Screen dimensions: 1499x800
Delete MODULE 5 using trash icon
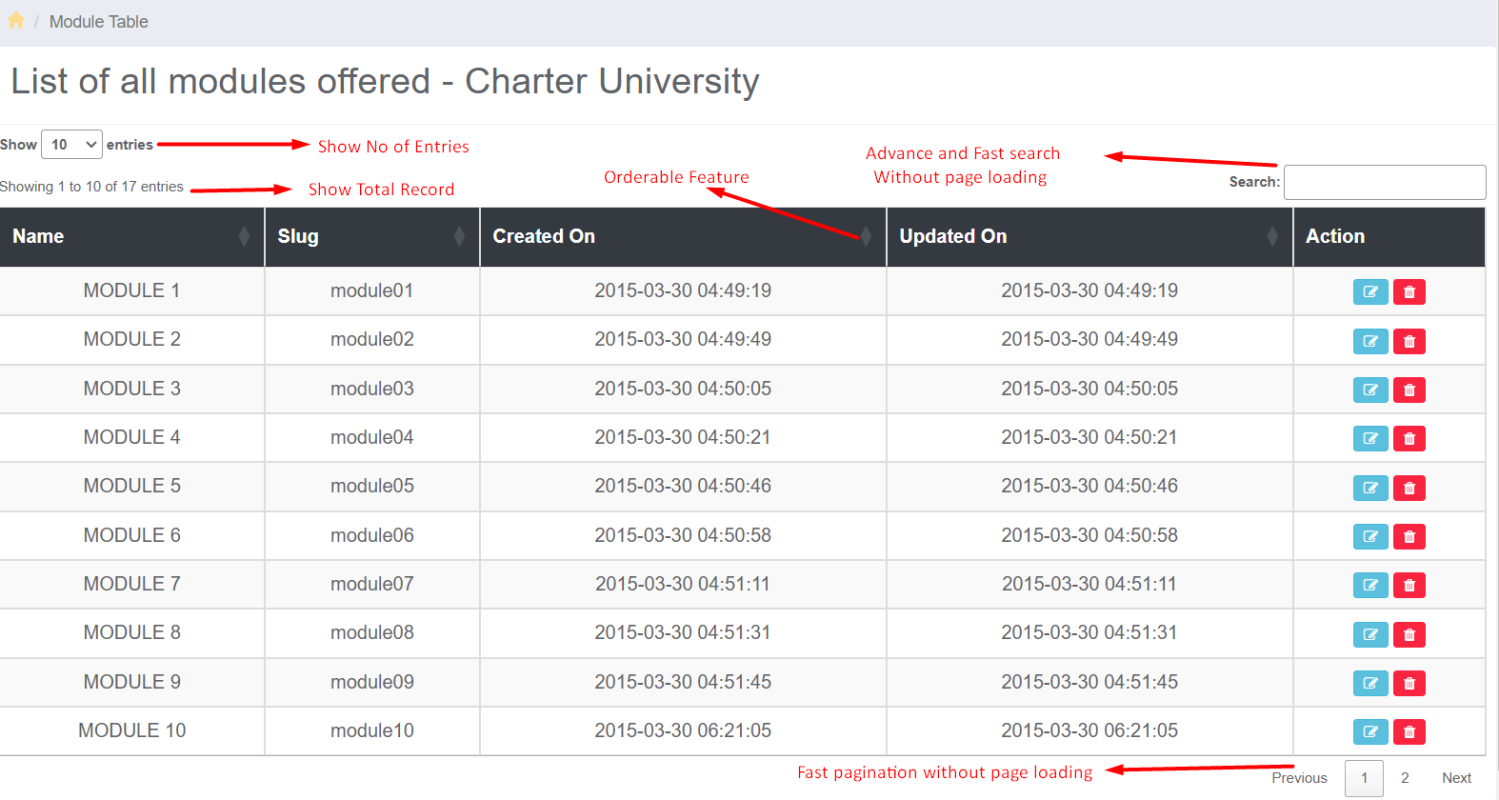[x=1409, y=488]
